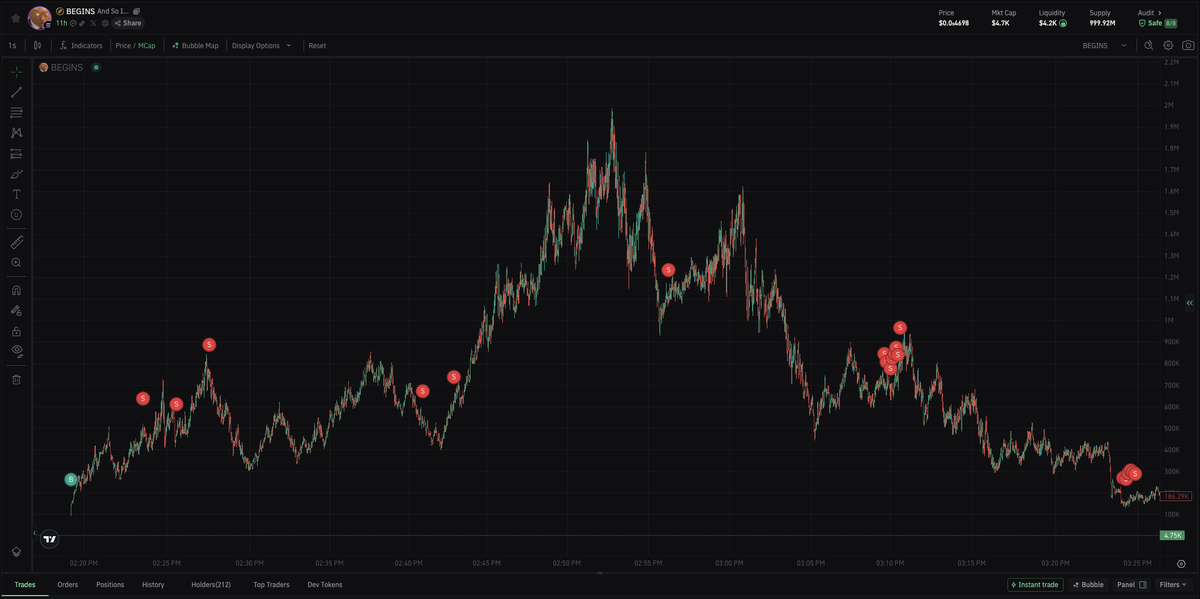
Task: Click the liquidity lock icon
Action: [x=1063, y=23]
